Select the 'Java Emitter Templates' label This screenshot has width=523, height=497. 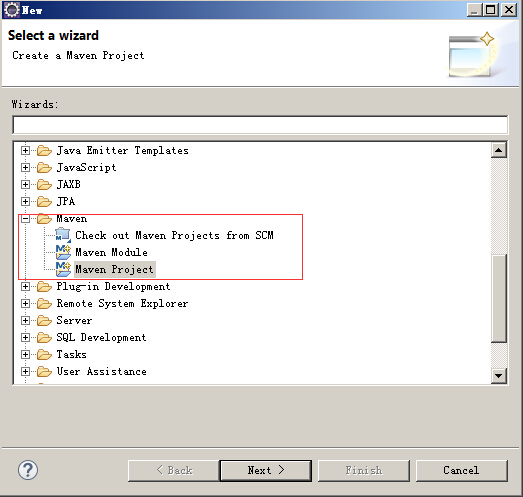[122, 150]
